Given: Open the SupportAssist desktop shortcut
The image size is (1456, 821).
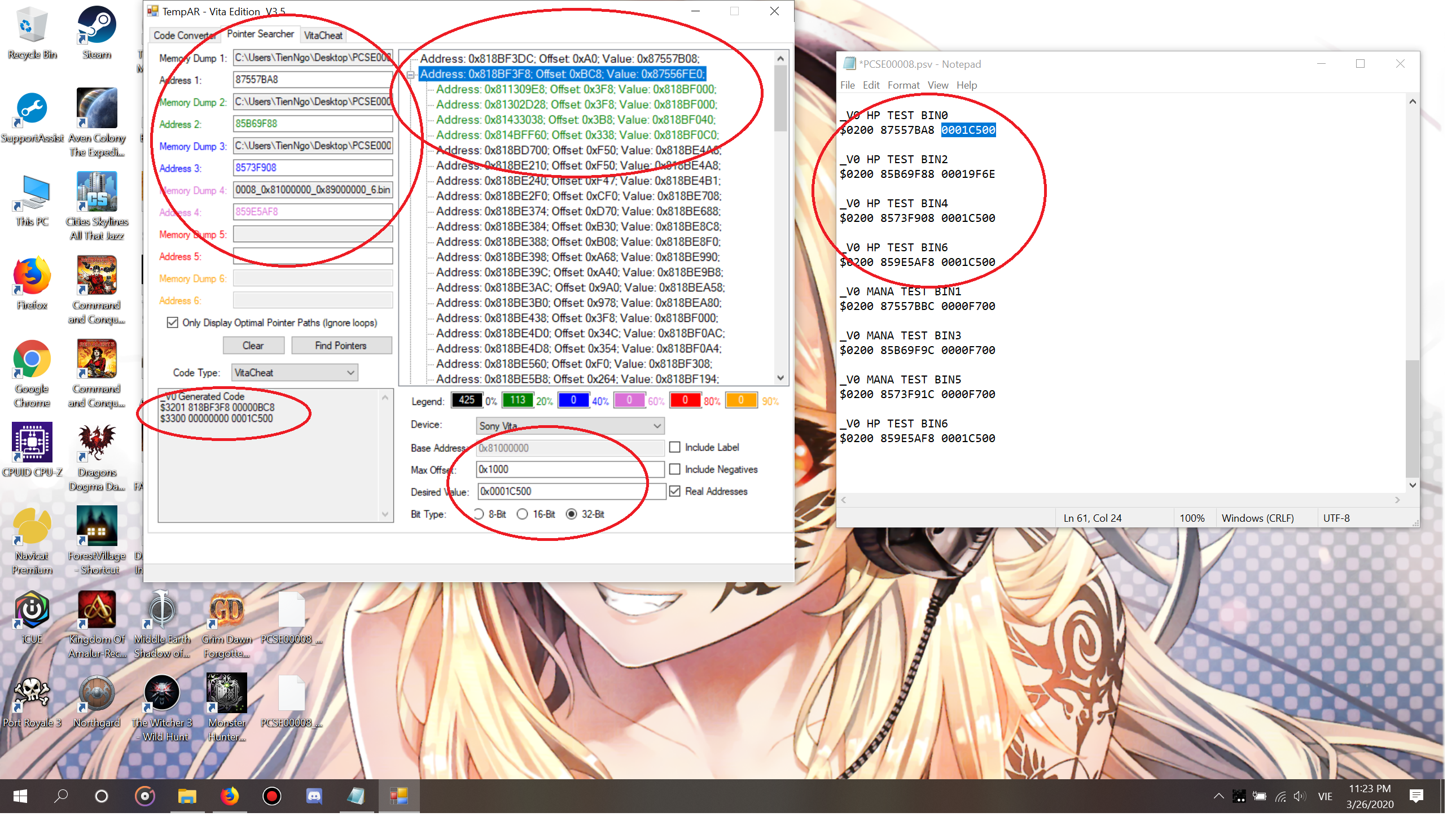Looking at the screenshot, I should tap(32, 117).
